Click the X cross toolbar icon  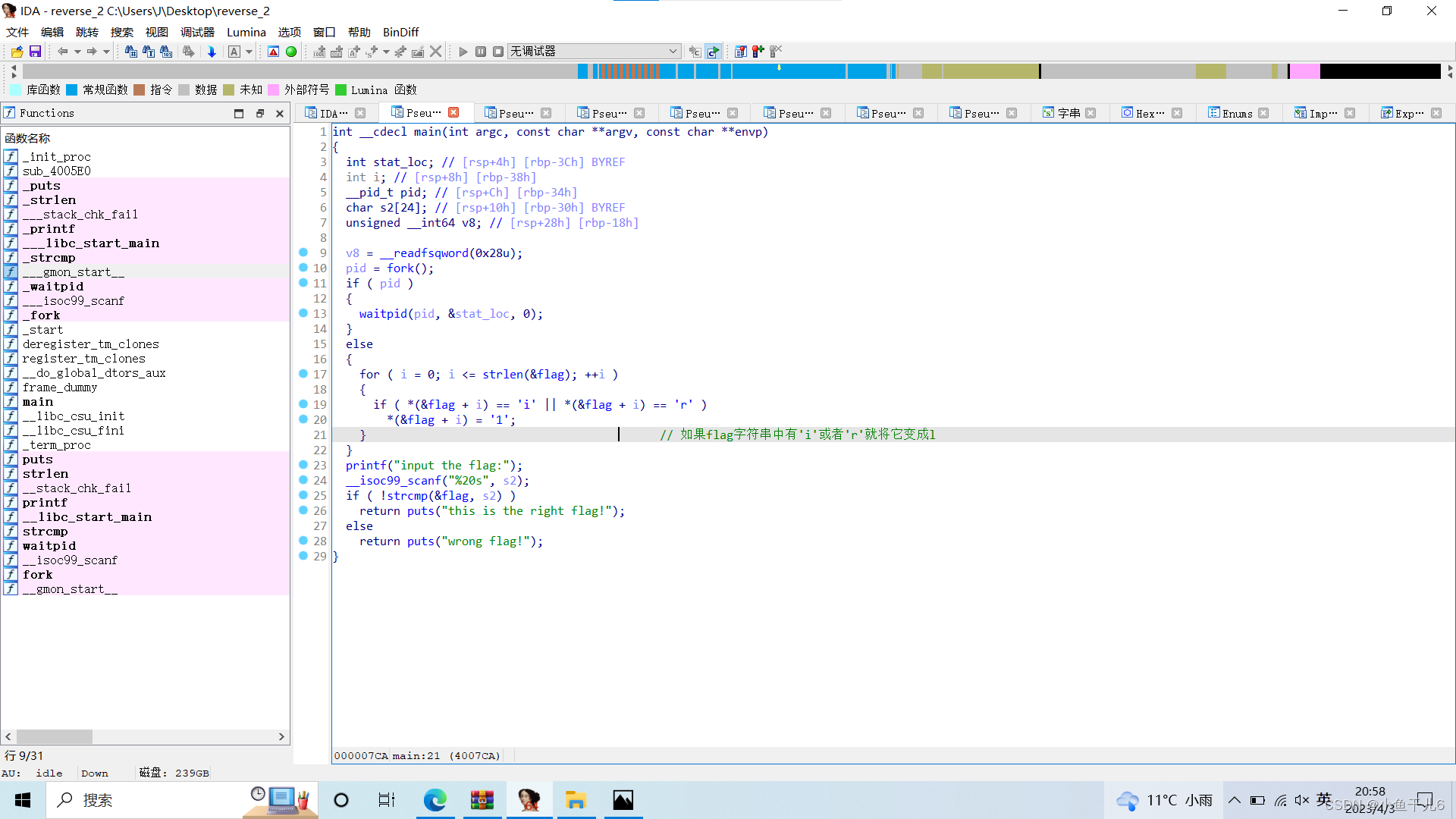pos(436,52)
